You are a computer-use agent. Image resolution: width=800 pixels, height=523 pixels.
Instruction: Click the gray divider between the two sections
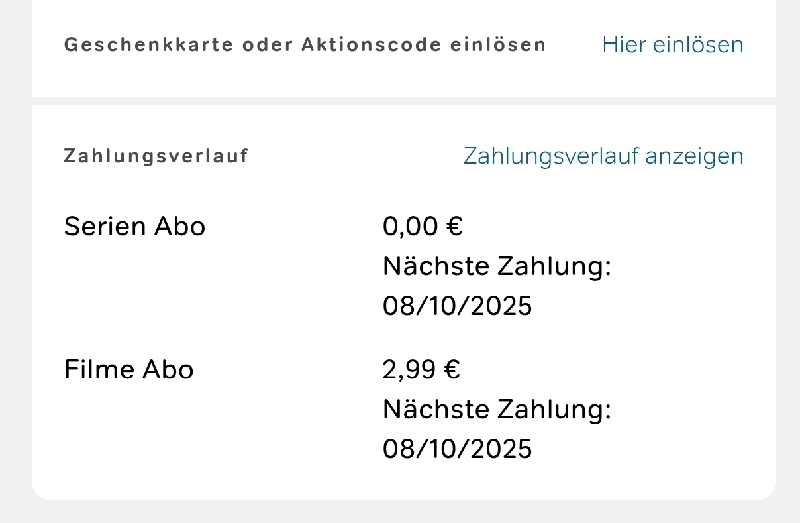[400, 100]
